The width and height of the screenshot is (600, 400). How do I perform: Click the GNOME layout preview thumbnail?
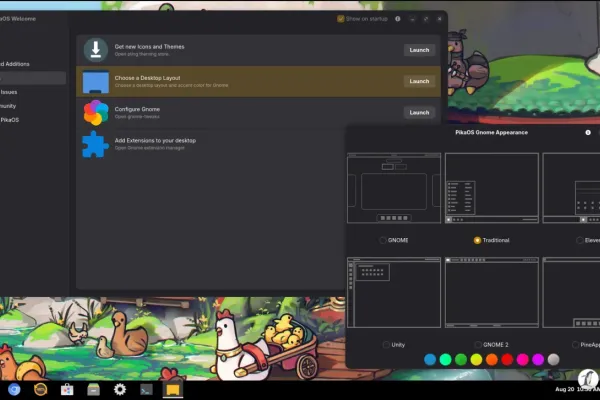click(x=394, y=188)
